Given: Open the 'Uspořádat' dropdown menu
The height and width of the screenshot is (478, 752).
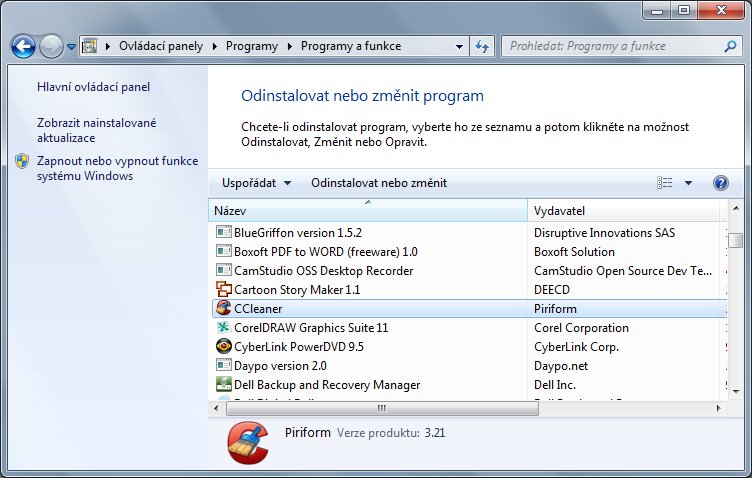Looking at the screenshot, I should coord(256,183).
